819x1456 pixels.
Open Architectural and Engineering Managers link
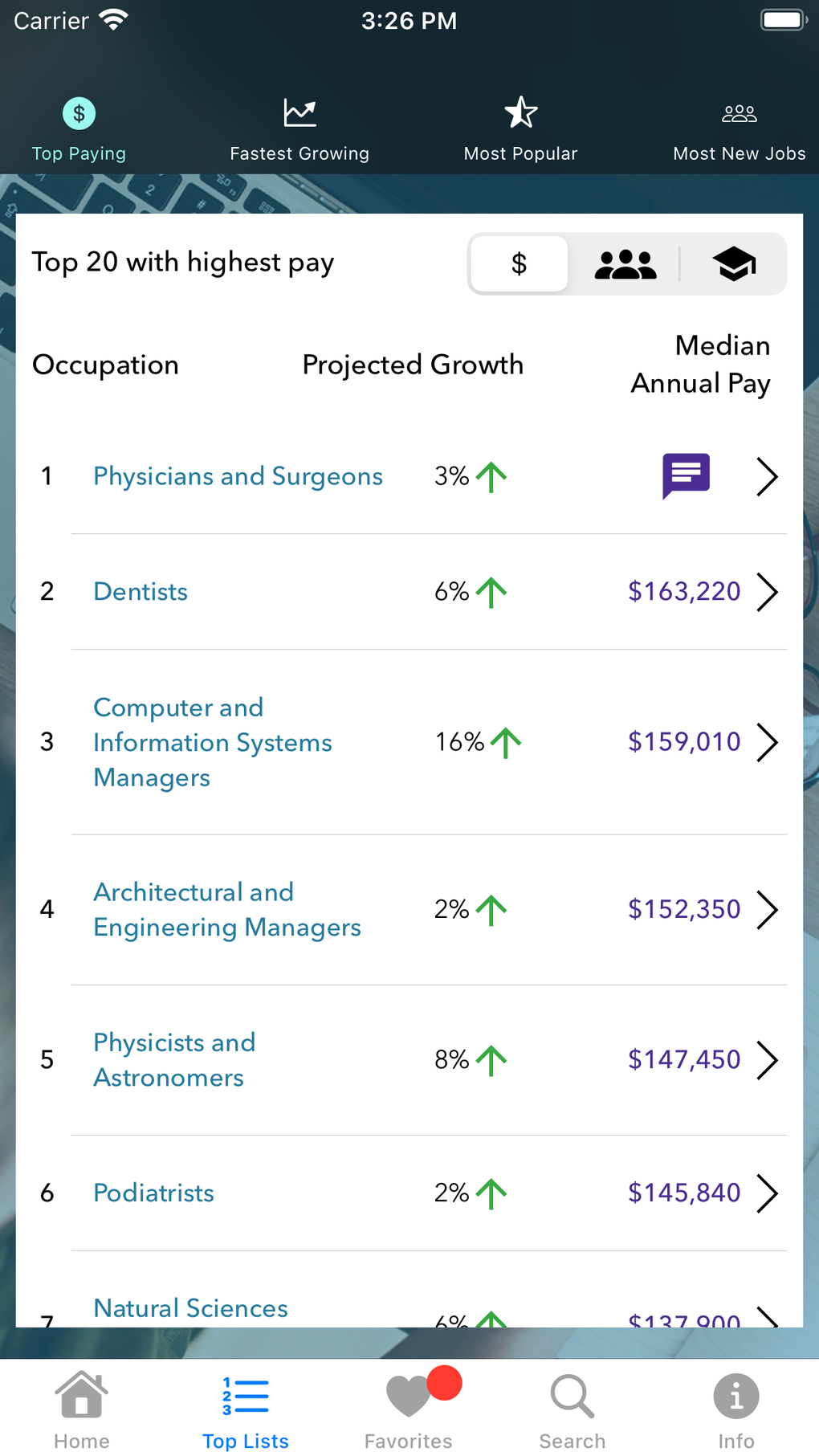227,909
